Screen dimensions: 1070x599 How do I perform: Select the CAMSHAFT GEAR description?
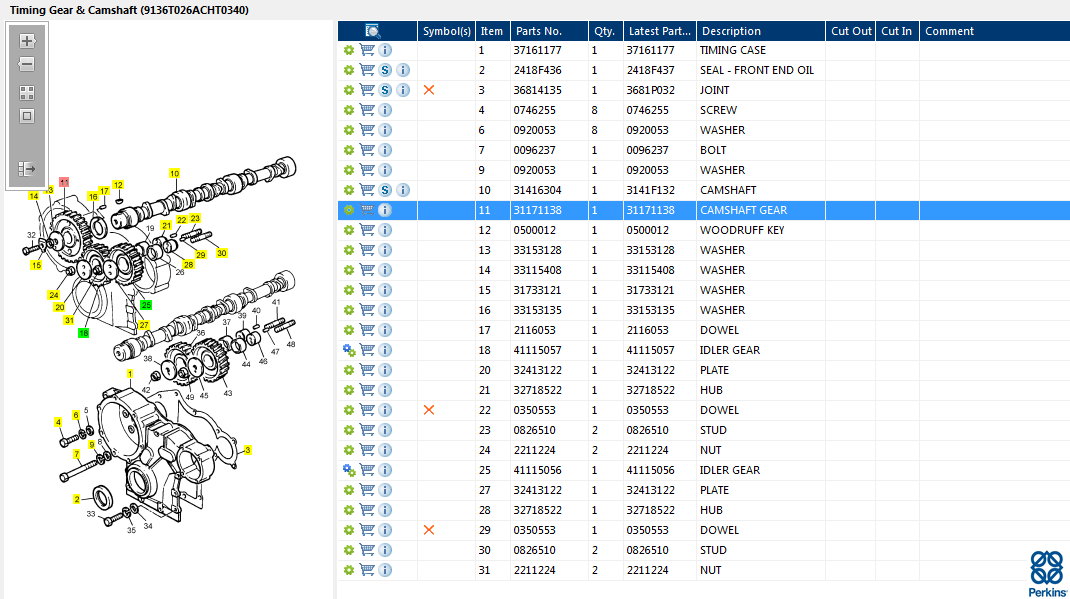tap(743, 210)
